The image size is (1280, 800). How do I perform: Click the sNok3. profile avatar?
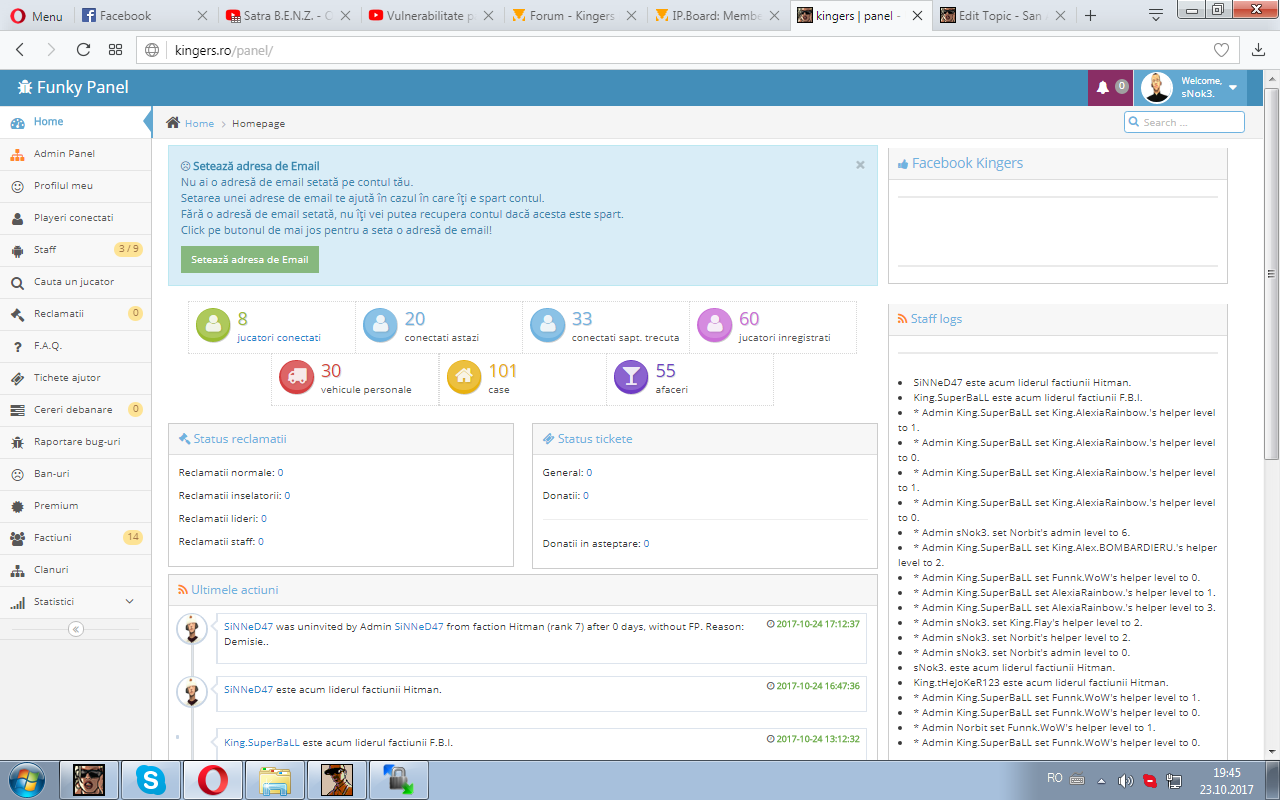point(1157,88)
